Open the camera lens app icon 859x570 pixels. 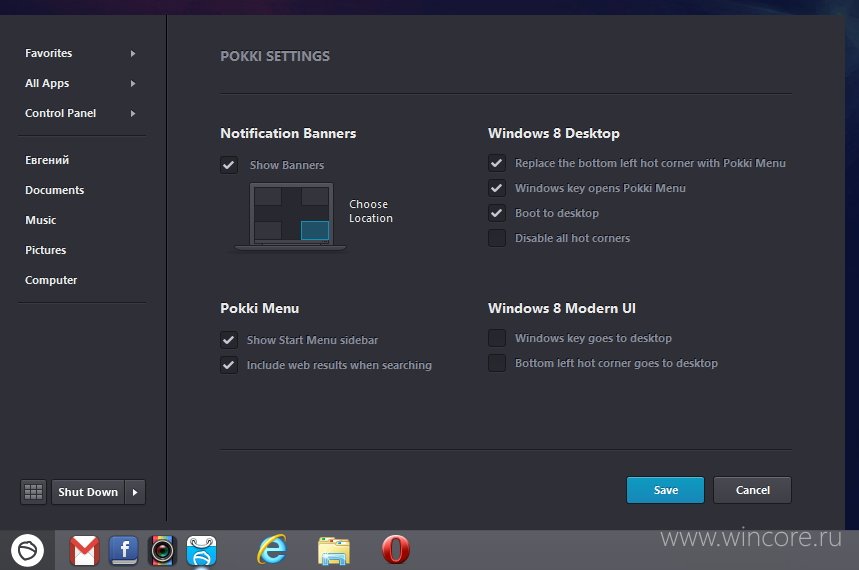[x=163, y=550]
